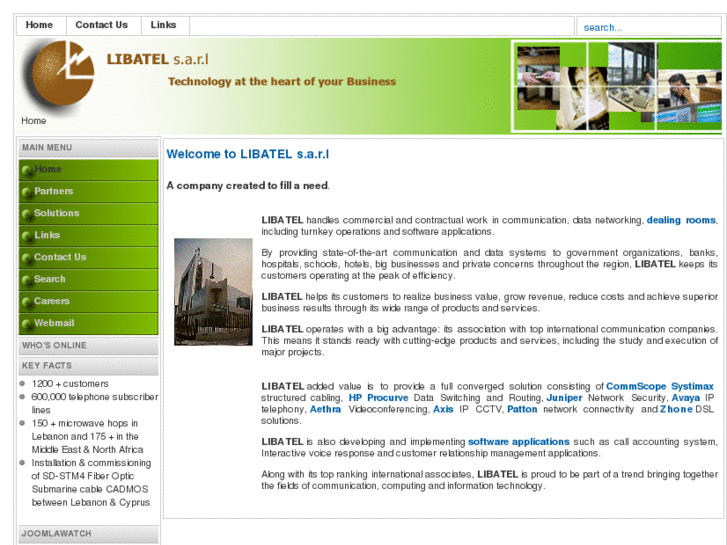
Task: Click the WHO'S ONLINE section header
Action: 88,346
